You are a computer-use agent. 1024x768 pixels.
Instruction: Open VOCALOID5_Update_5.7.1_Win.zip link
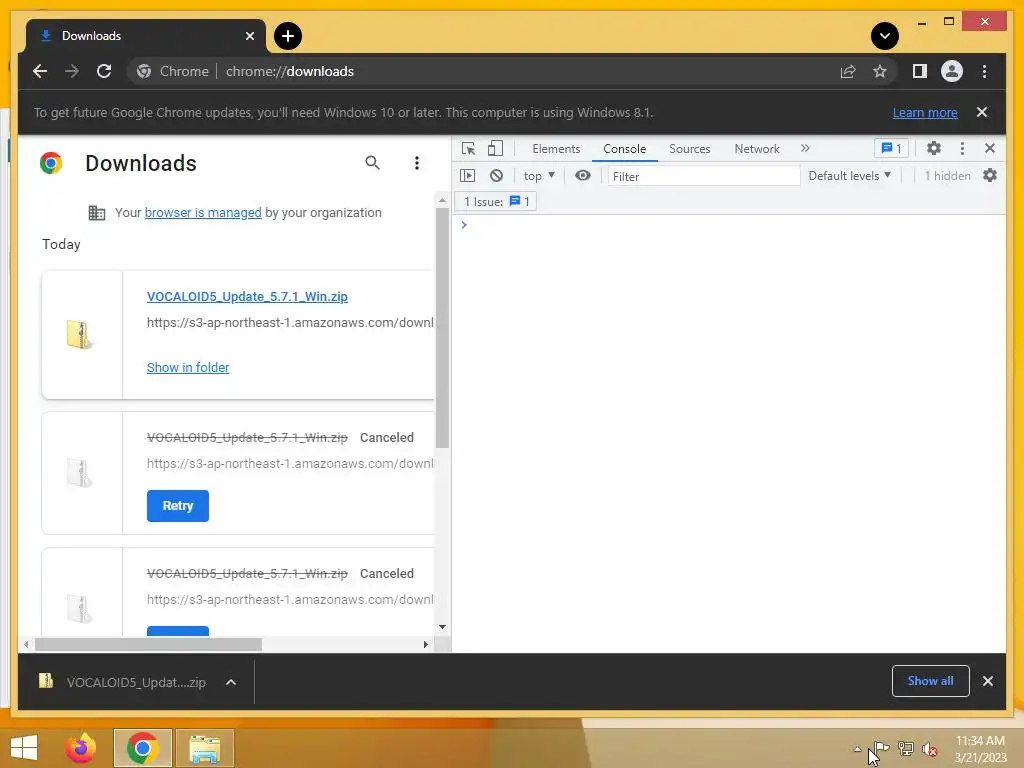tap(247, 296)
